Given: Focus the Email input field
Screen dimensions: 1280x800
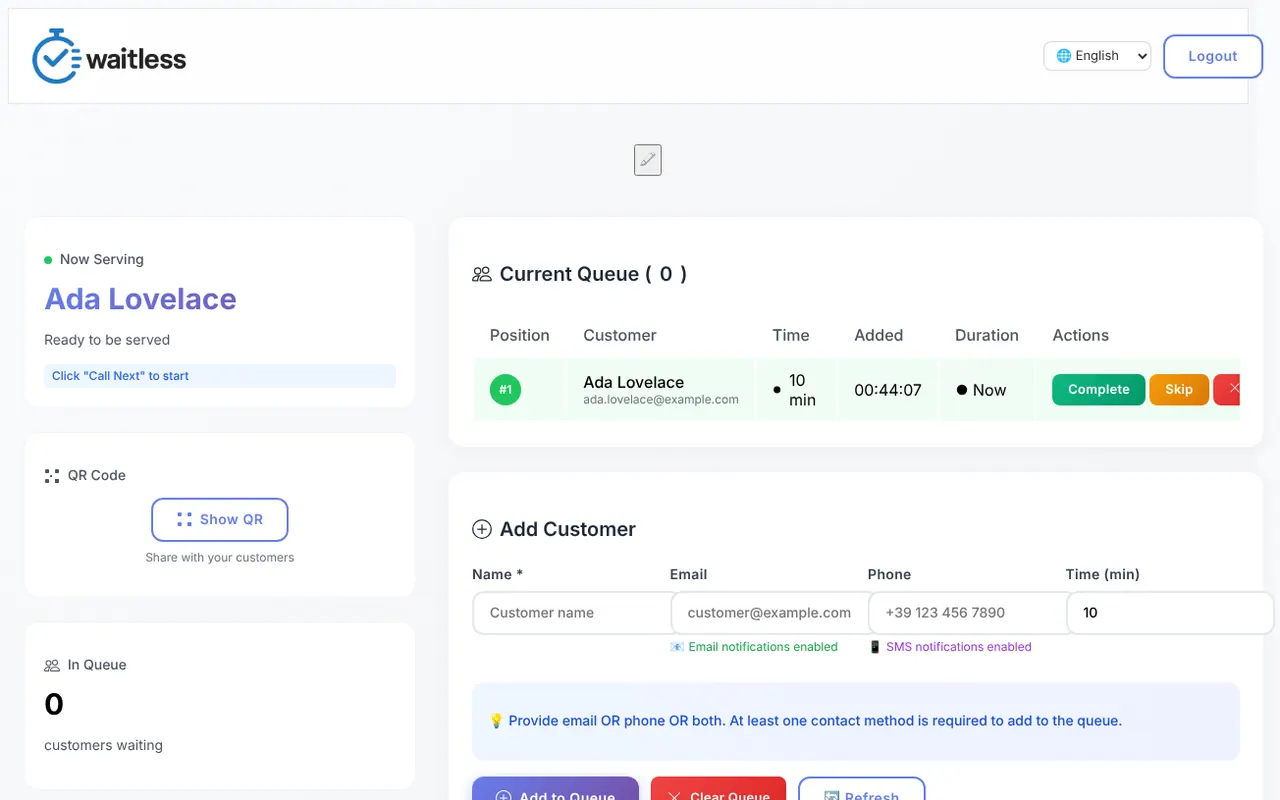Looking at the screenshot, I should 769,613.
